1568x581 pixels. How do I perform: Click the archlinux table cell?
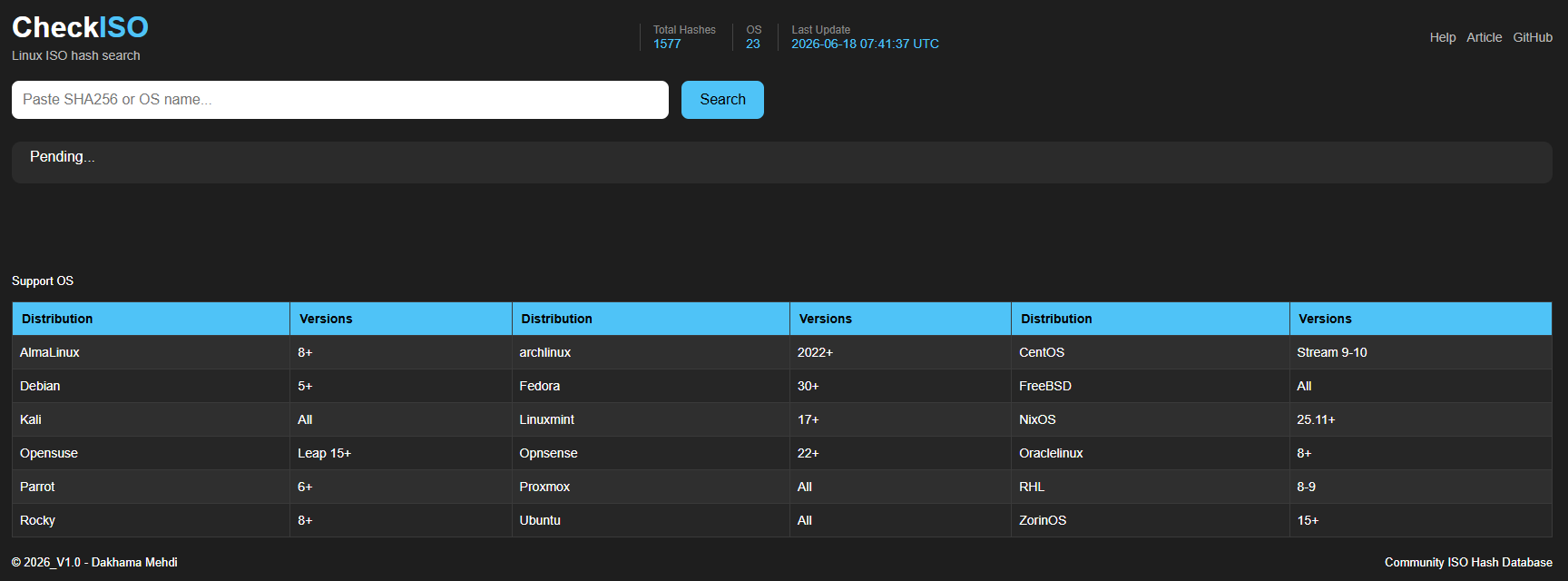(x=651, y=352)
